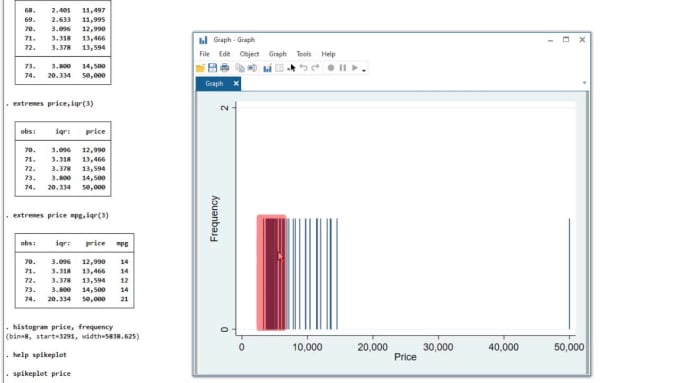Open the Graph menu
Image resolution: width=680 pixels, height=383 pixels.
[278, 54]
